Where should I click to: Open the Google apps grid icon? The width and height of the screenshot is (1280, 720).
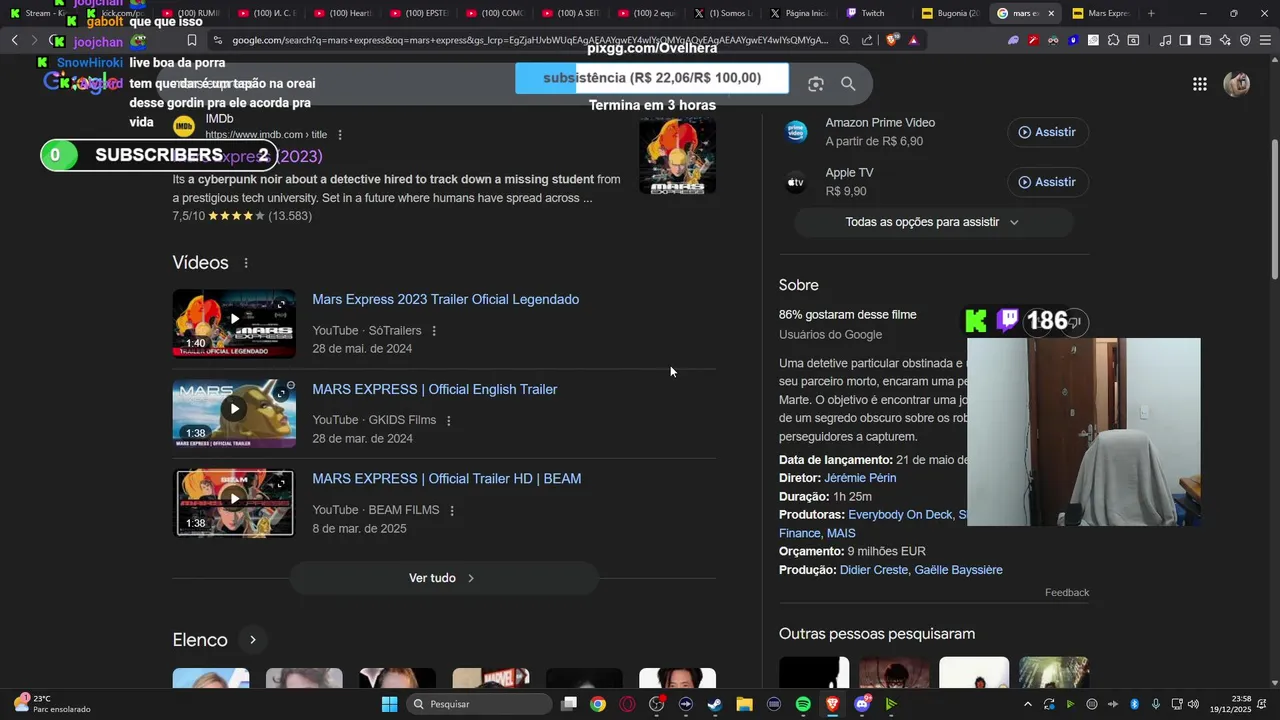(1200, 84)
